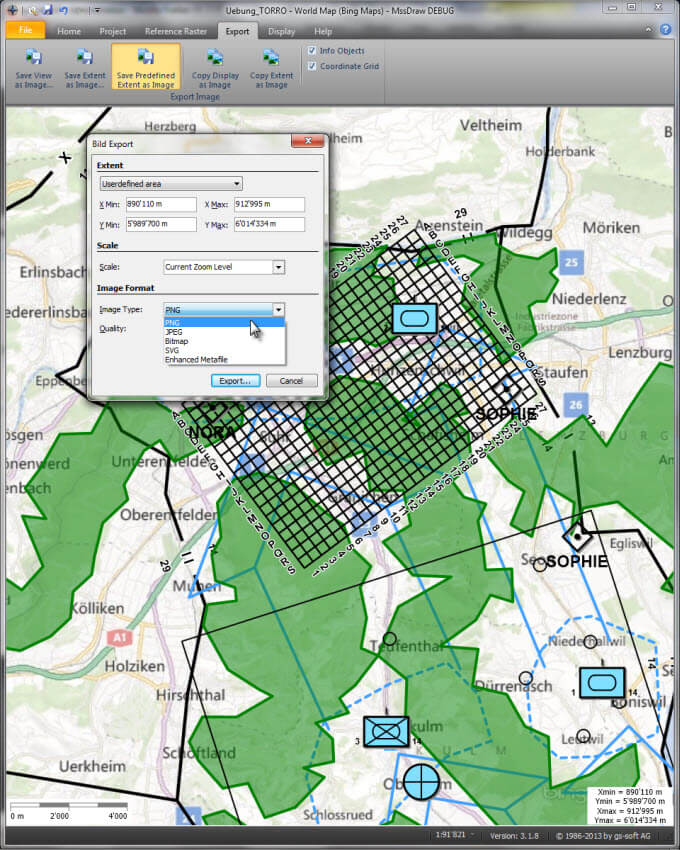The height and width of the screenshot is (850, 680).
Task: Choose Enhanced Metafile in the Image Type list
Action: (224, 359)
